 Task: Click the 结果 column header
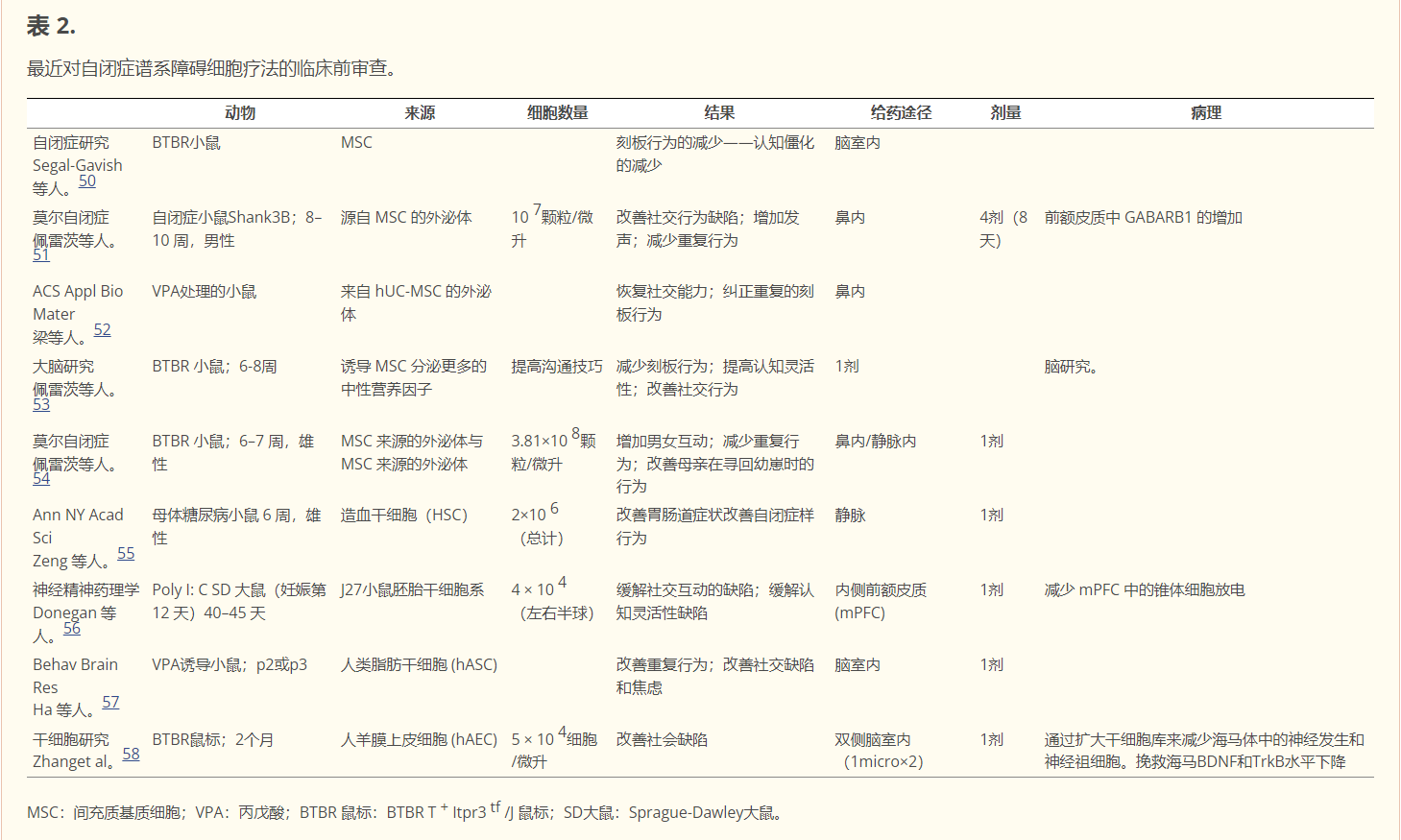pyautogui.click(x=718, y=112)
